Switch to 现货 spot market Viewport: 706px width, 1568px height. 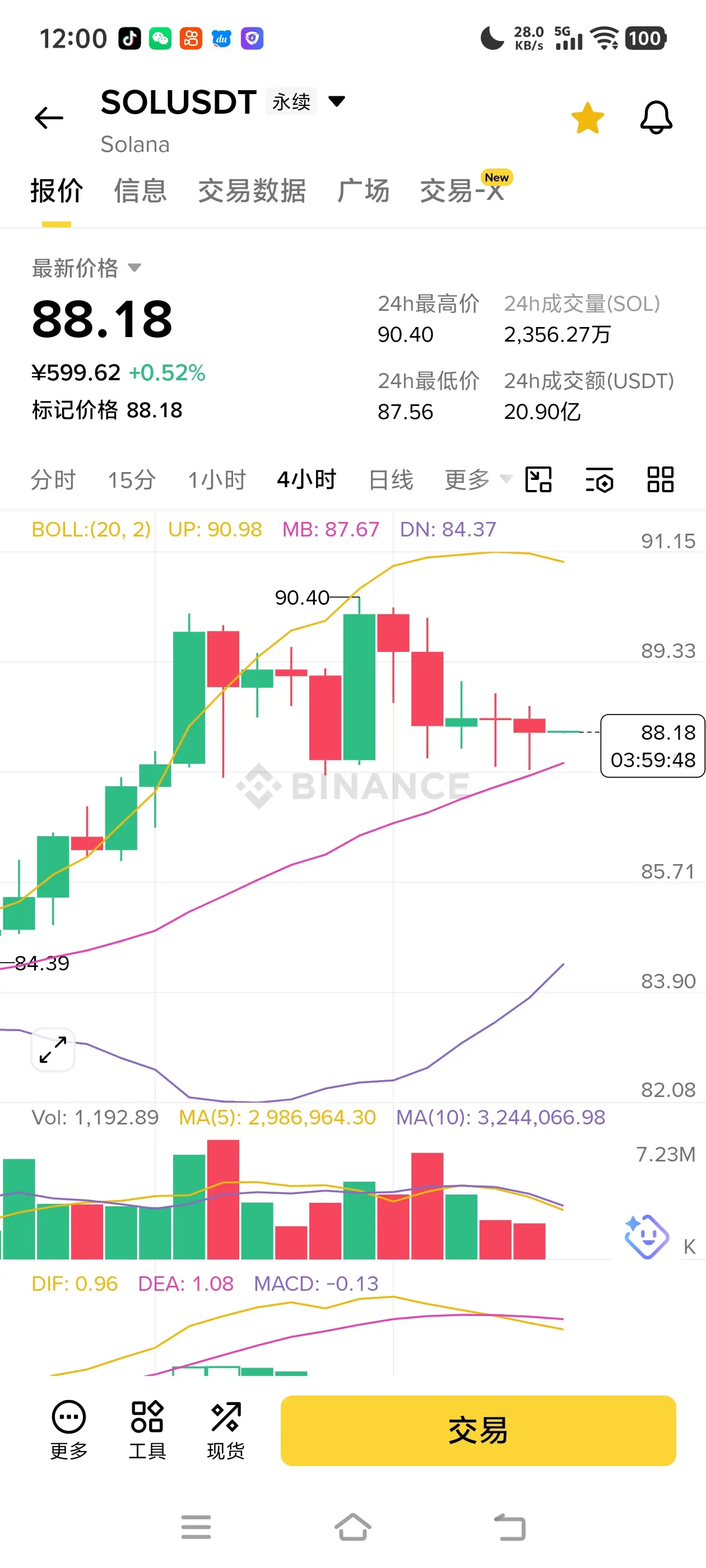[226, 1430]
